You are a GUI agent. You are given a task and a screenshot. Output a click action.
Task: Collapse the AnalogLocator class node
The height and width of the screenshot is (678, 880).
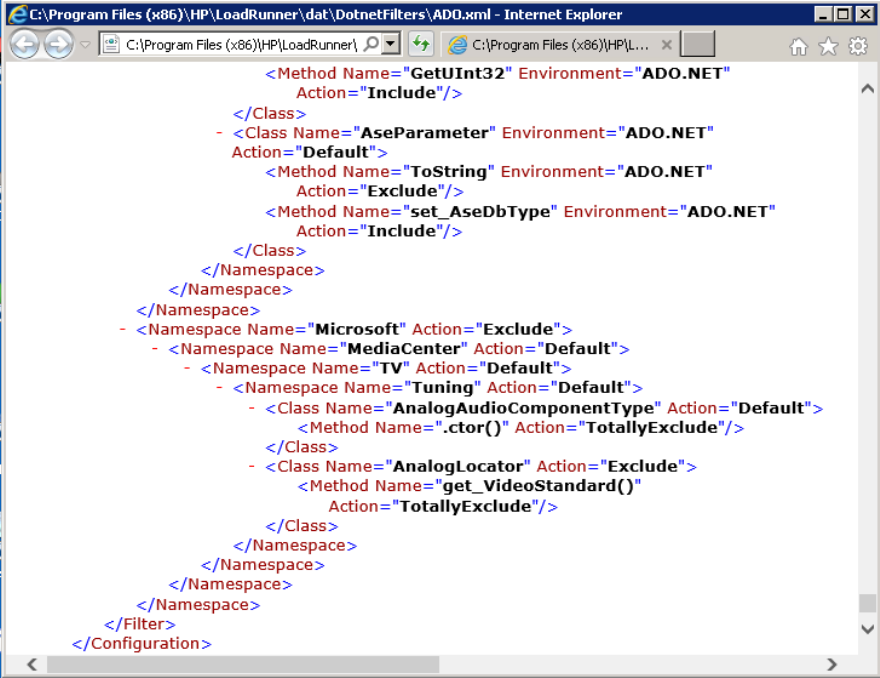point(251,466)
